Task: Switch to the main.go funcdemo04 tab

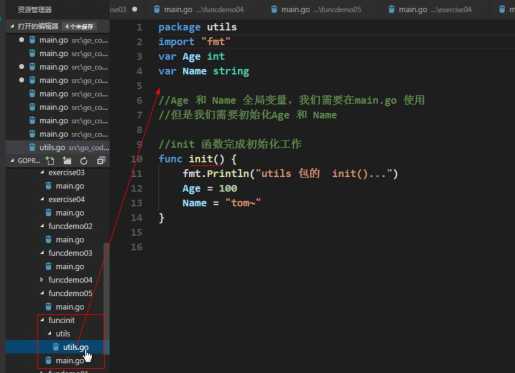Action: (199, 10)
